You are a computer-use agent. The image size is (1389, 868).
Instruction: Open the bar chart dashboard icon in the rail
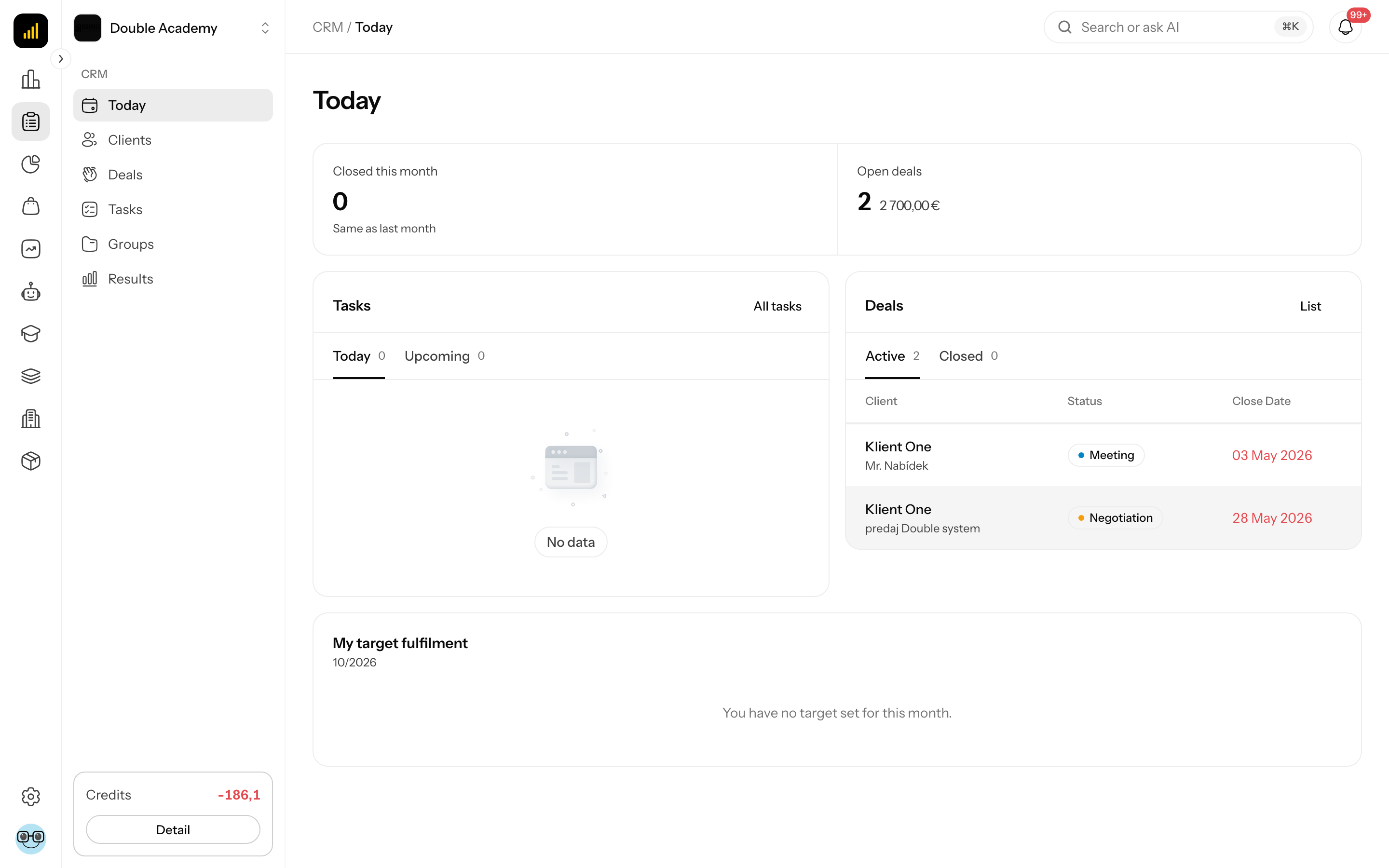30,79
